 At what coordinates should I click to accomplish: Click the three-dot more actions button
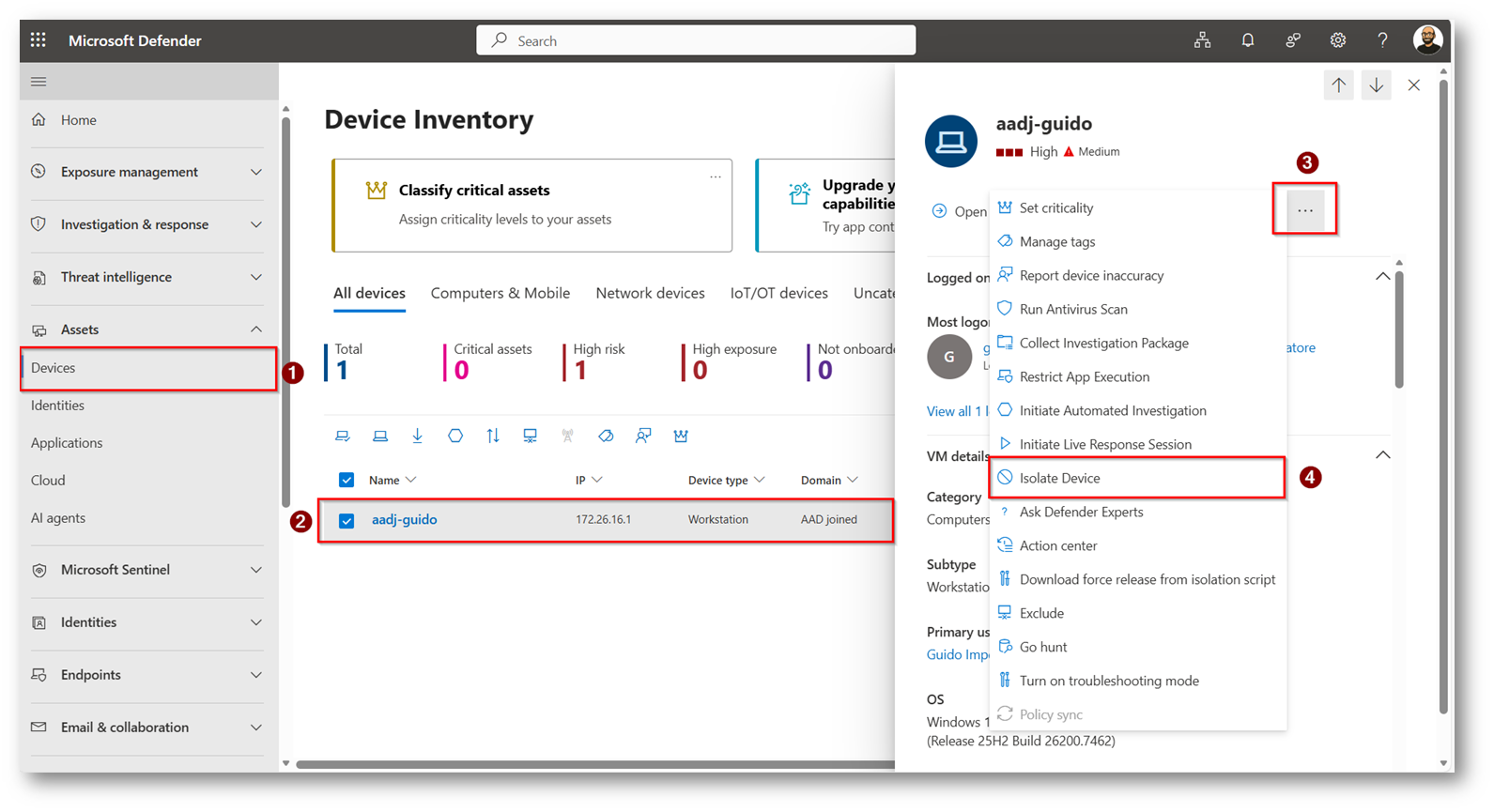coord(1304,210)
